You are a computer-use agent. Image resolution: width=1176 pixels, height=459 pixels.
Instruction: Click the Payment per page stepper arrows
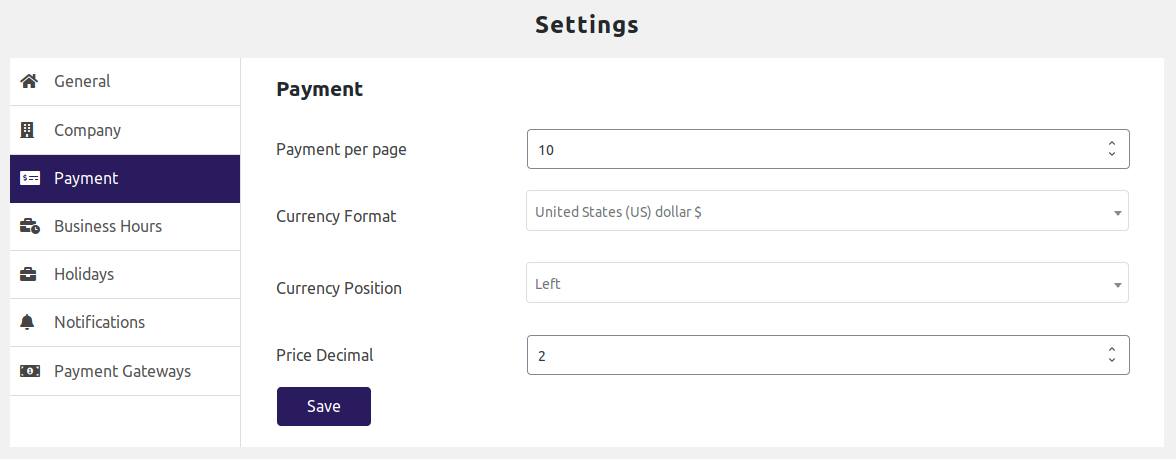point(1112,149)
